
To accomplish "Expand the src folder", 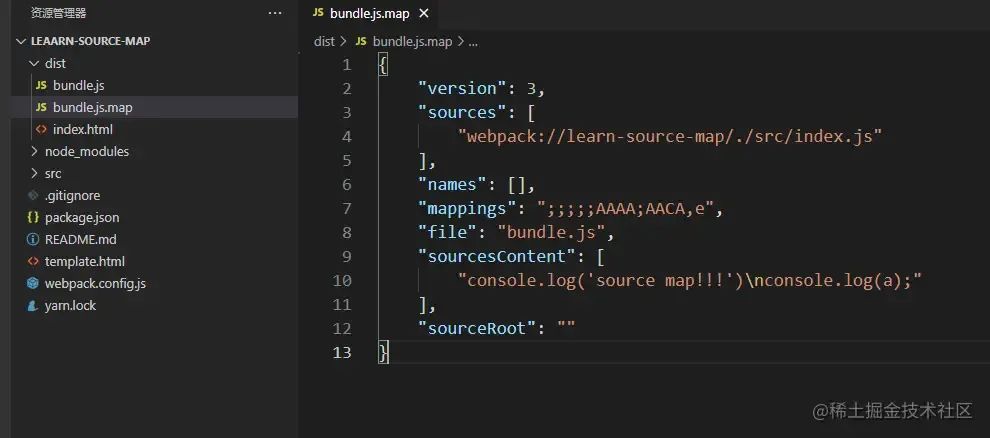I will coord(34,173).
